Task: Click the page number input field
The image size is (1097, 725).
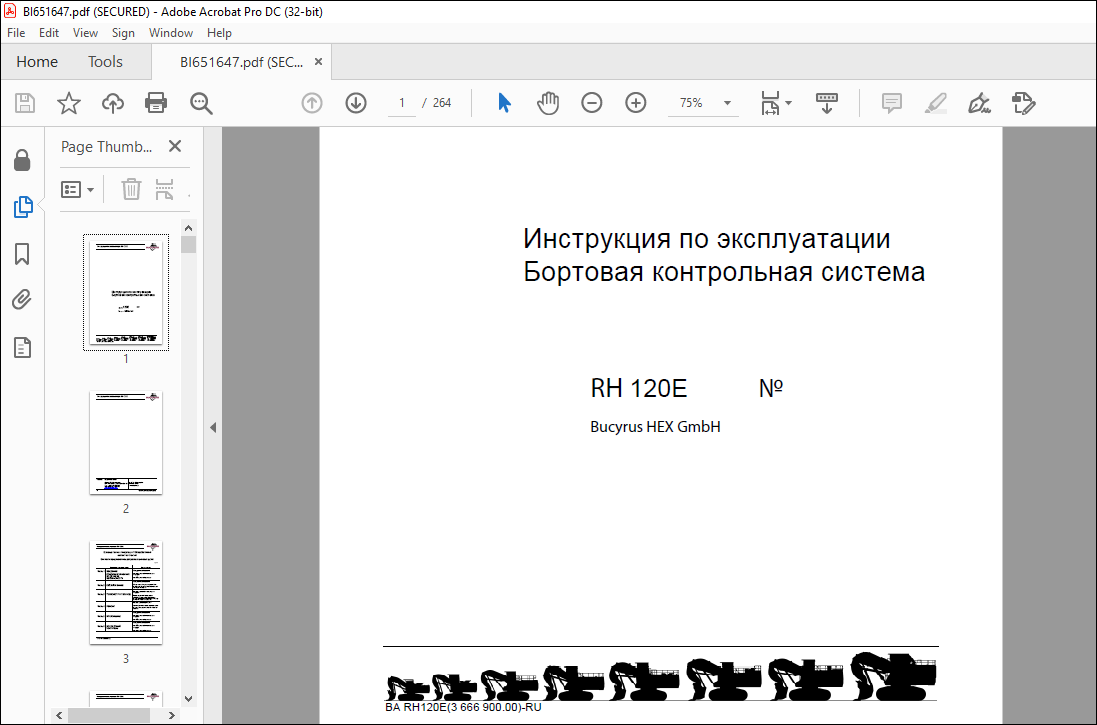Action: pyautogui.click(x=402, y=103)
